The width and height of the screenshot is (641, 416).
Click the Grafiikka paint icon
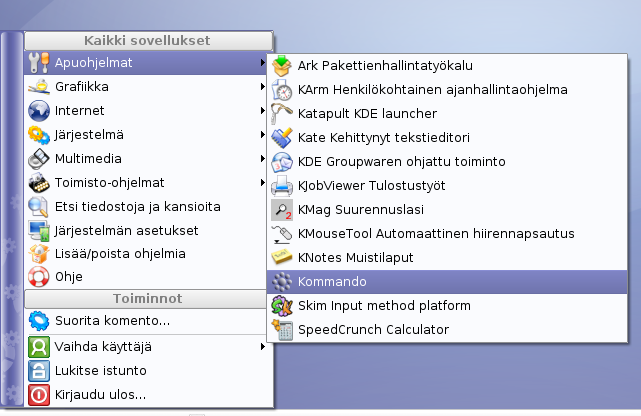click(x=39, y=87)
